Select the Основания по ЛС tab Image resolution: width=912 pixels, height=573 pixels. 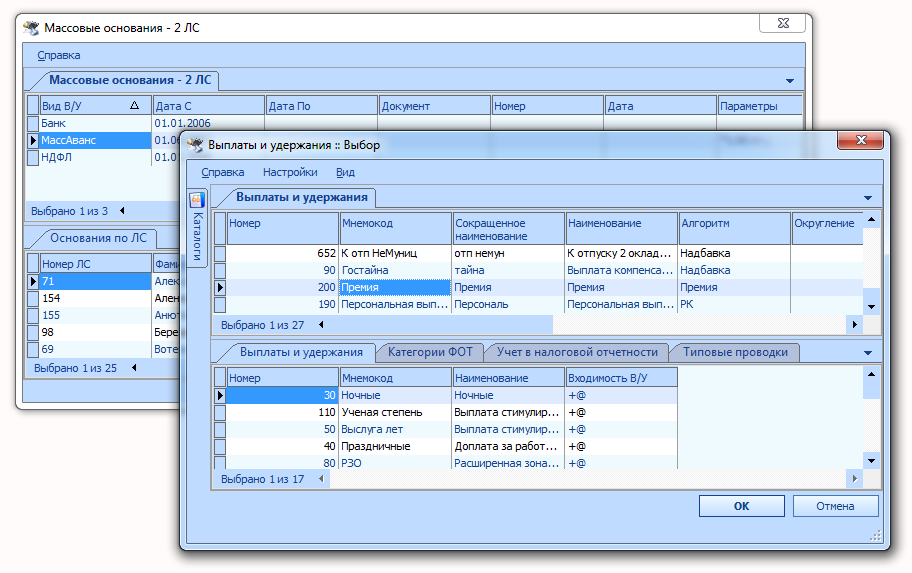[x=98, y=238]
